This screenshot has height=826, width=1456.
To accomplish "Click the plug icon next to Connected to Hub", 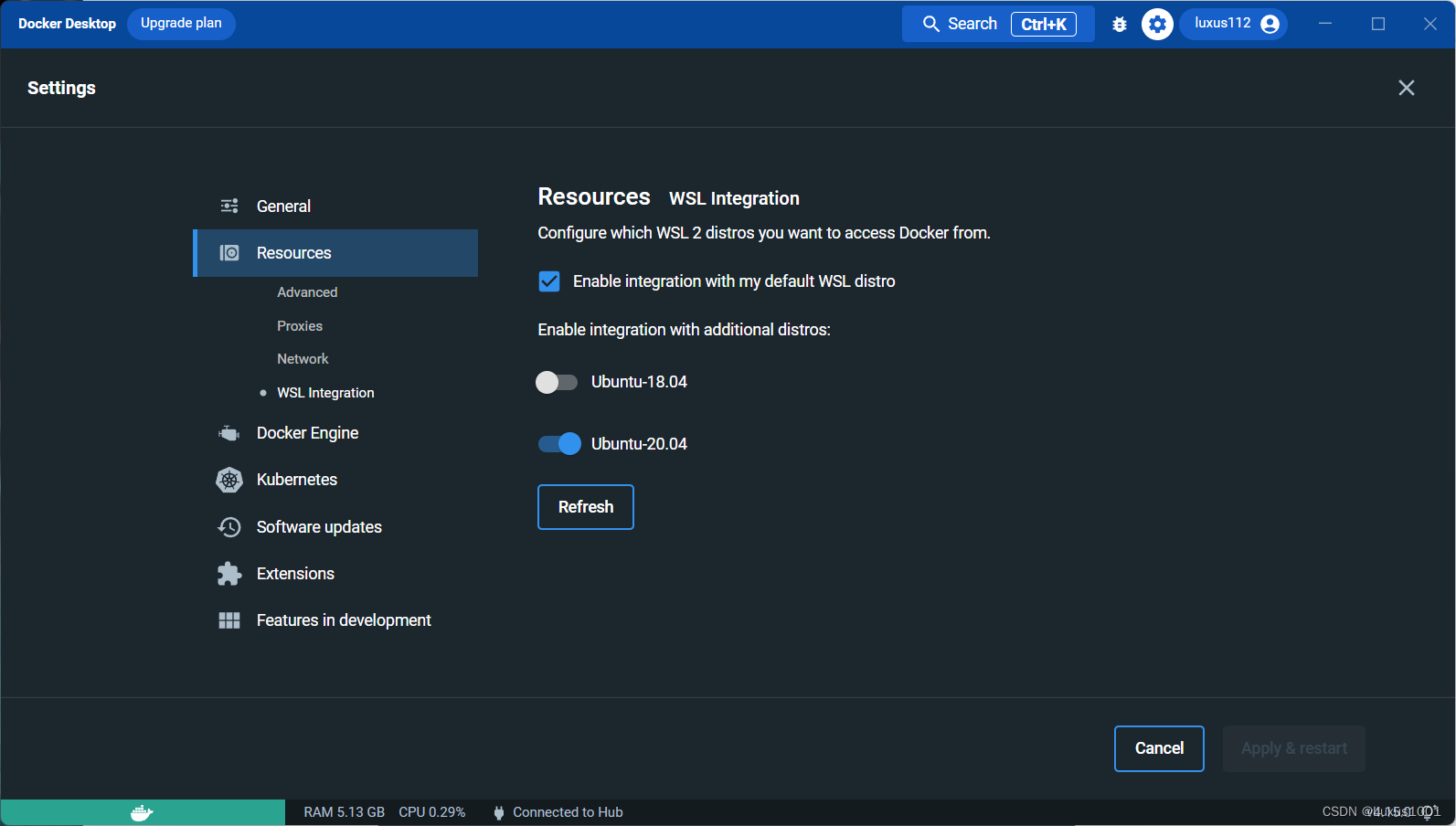I will pos(498,812).
